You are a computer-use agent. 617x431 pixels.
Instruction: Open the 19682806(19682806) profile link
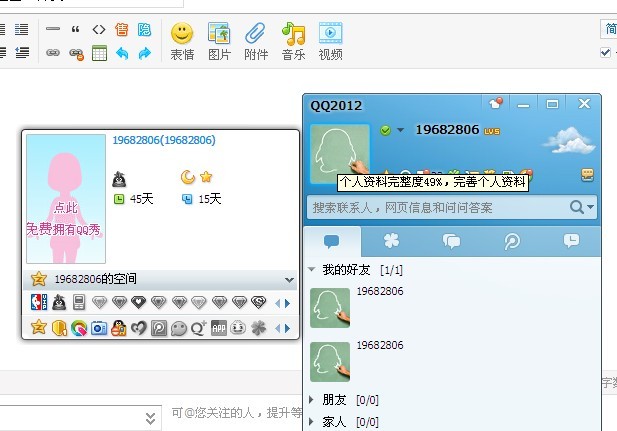(164, 140)
